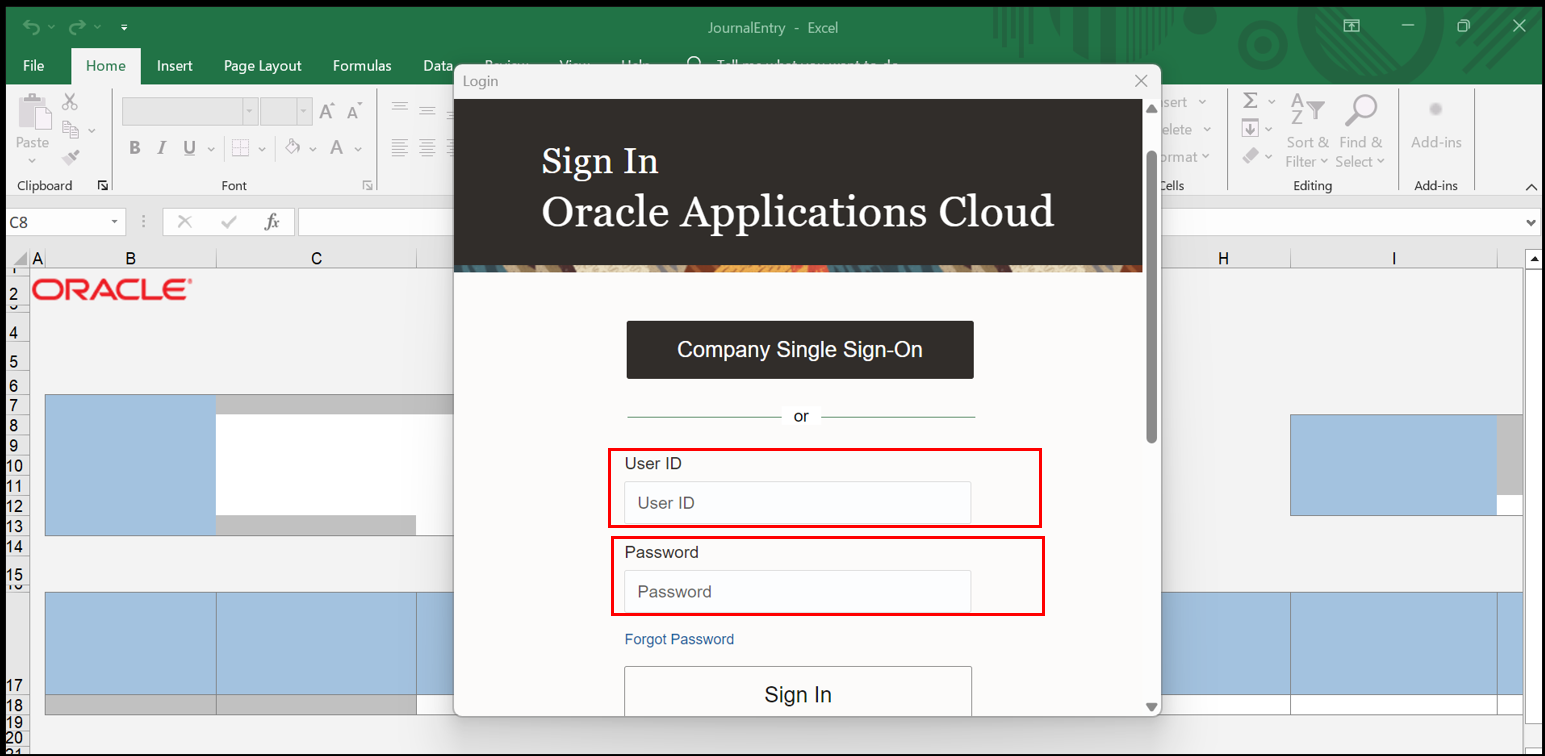Click the Forgot Password link
This screenshot has height=756, width=1545.
tap(679, 639)
